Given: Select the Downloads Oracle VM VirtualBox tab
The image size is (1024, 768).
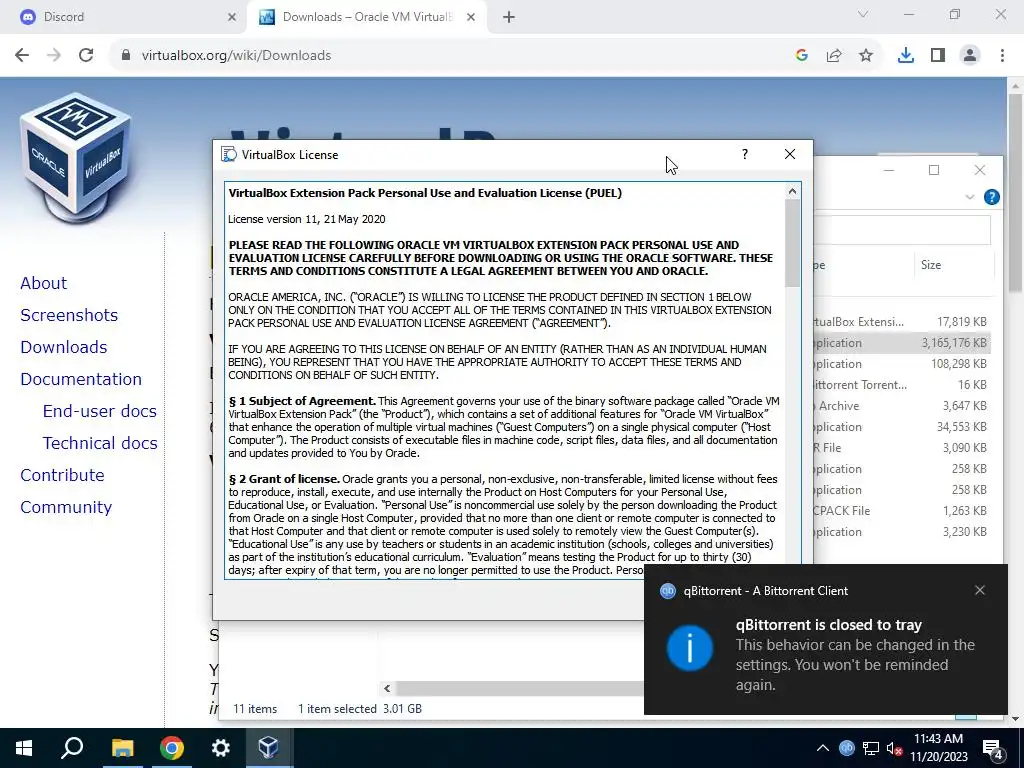Looking at the screenshot, I should pyautogui.click(x=366, y=17).
